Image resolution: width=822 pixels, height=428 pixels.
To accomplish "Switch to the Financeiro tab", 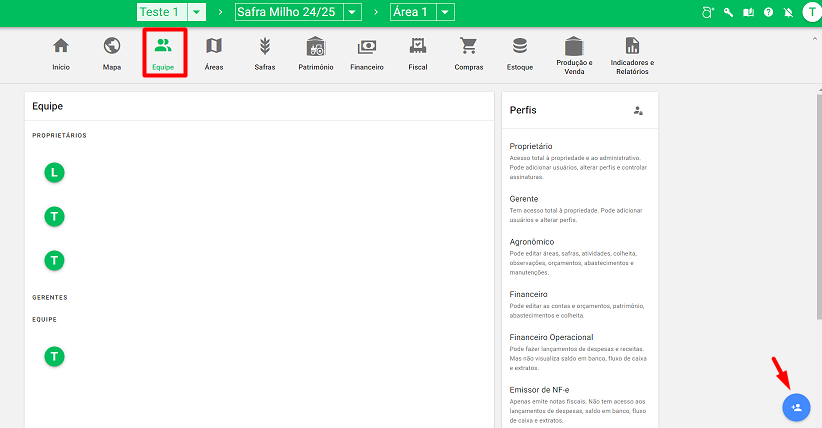I will 367,52.
